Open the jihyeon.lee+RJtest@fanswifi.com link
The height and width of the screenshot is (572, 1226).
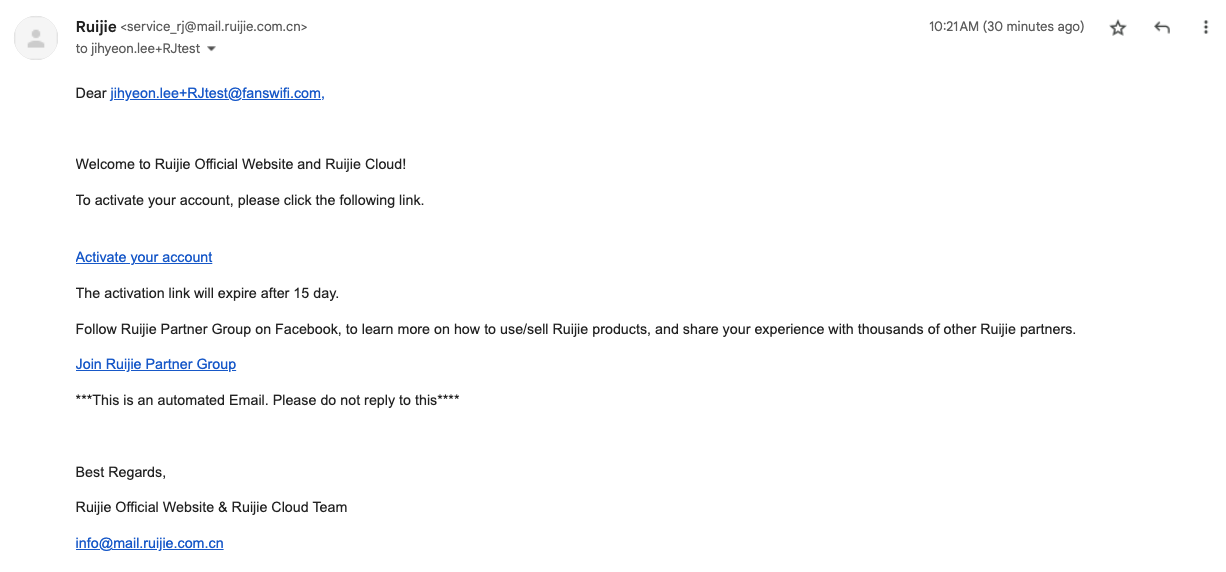click(217, 93)
